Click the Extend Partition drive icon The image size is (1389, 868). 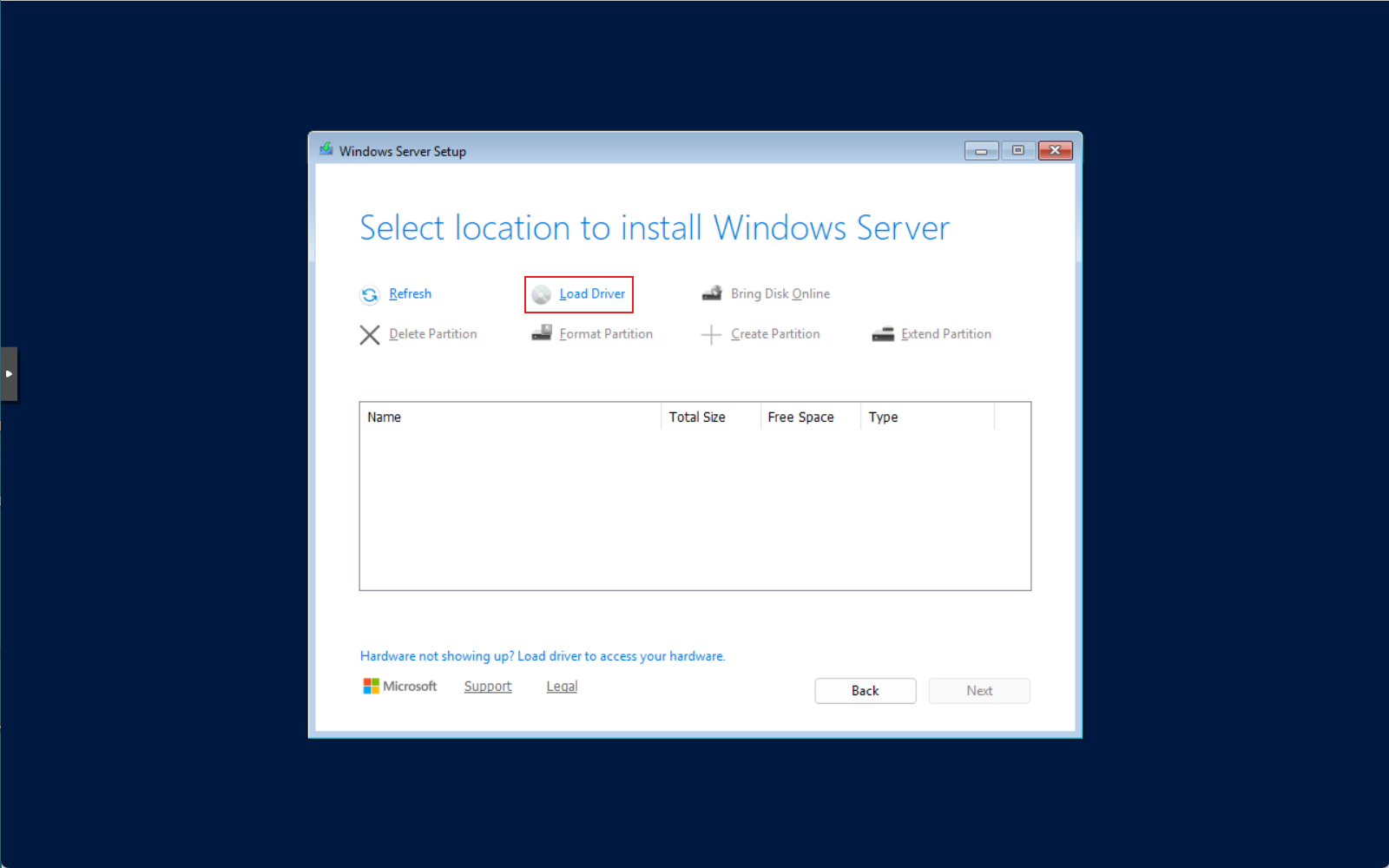pos(883,334)
